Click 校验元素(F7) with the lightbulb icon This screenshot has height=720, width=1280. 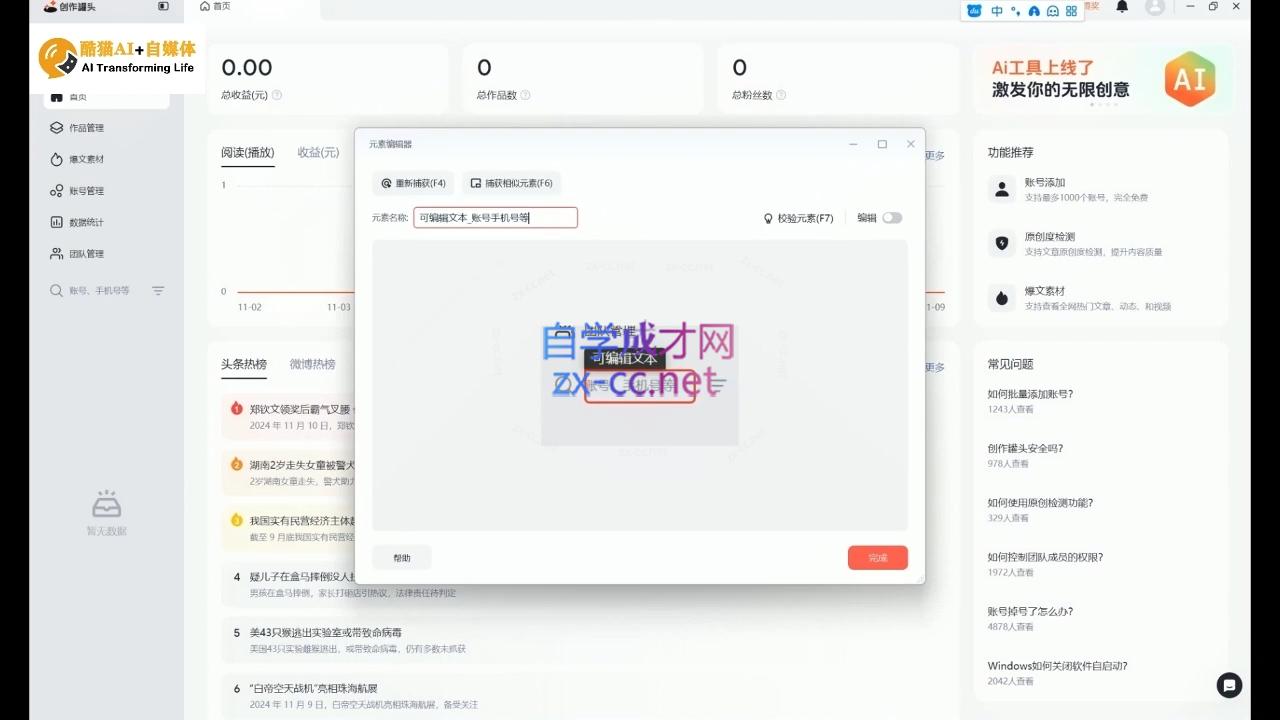(x=798, y=218)
